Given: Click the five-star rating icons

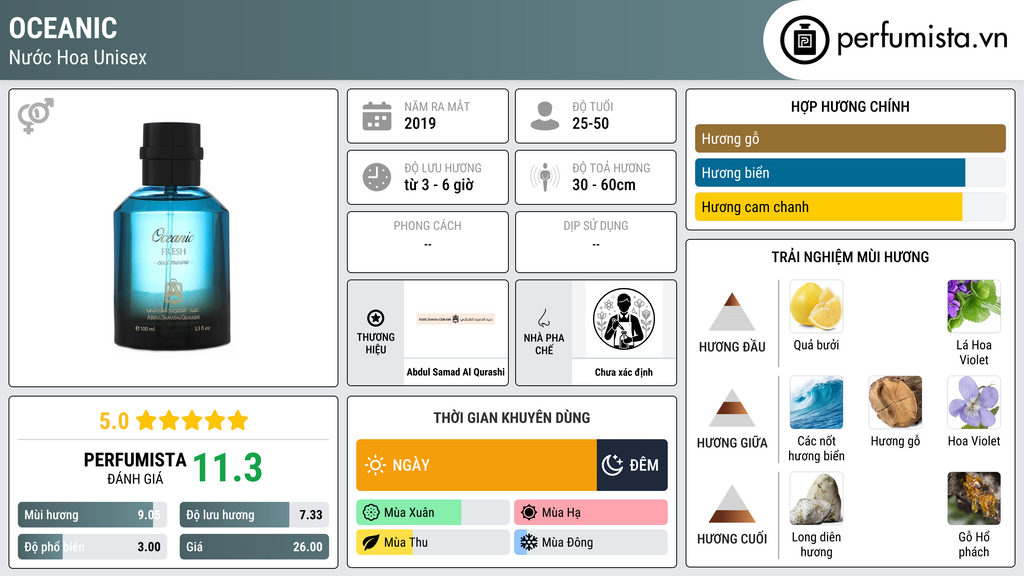Looking at the screenshot, I should click(192, 420).
